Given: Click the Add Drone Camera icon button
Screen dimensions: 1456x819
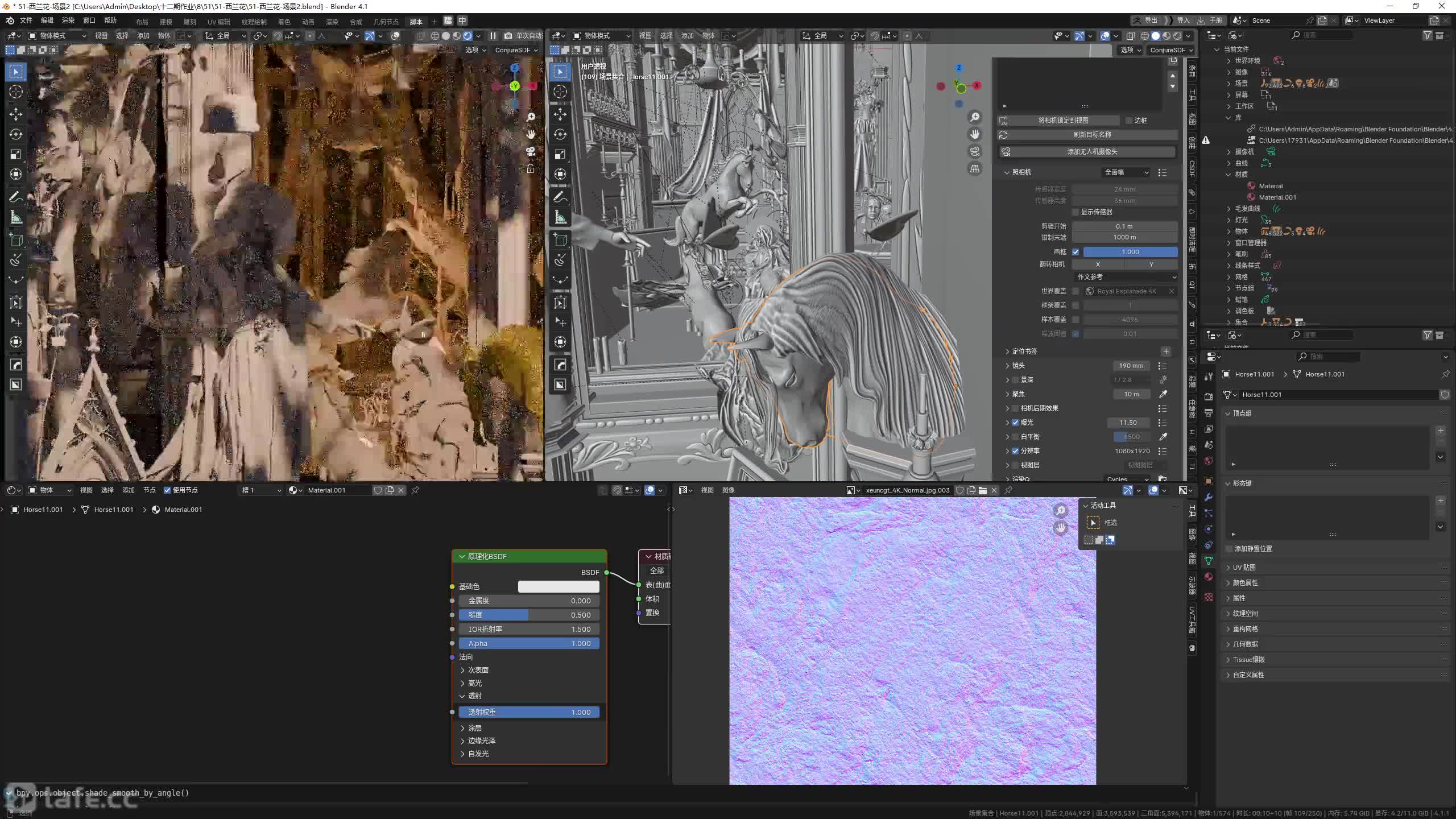Looking at the screenshot, I should (1006, 152).
